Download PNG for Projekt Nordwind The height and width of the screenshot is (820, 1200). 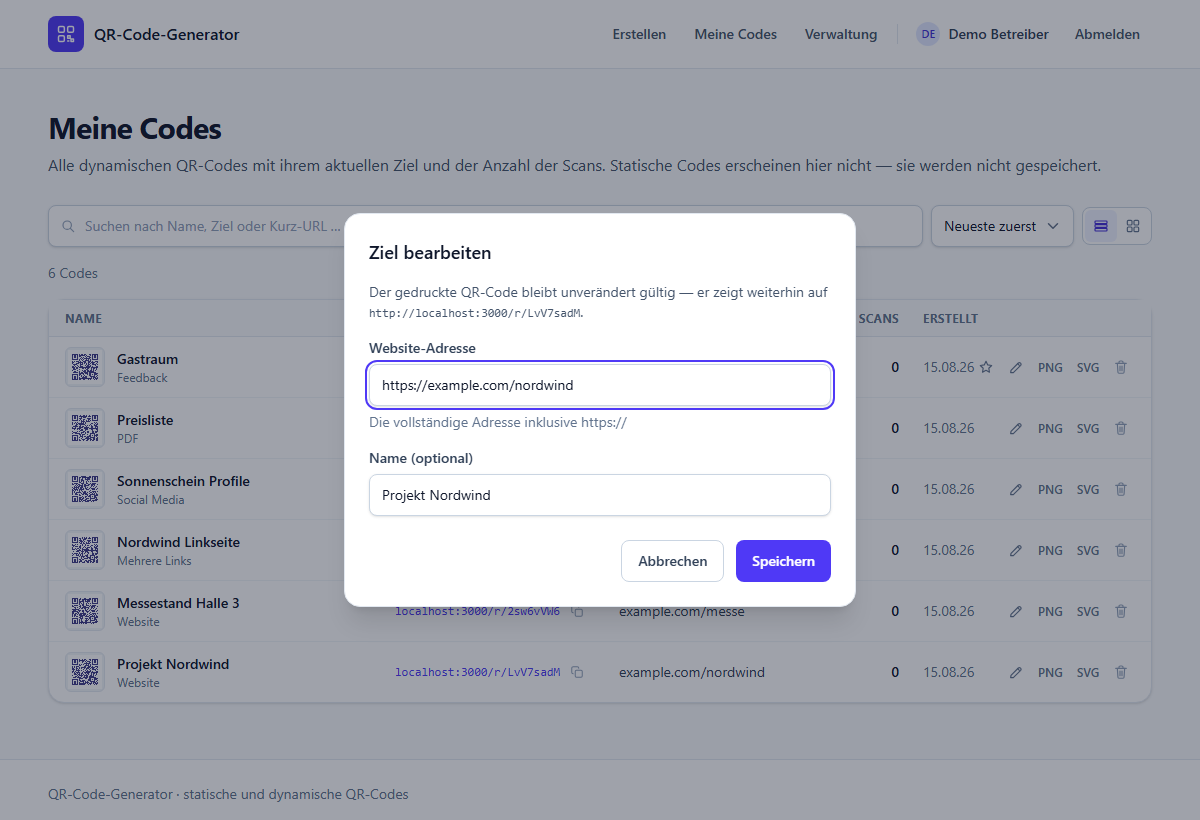click(x=1050, y=672)
